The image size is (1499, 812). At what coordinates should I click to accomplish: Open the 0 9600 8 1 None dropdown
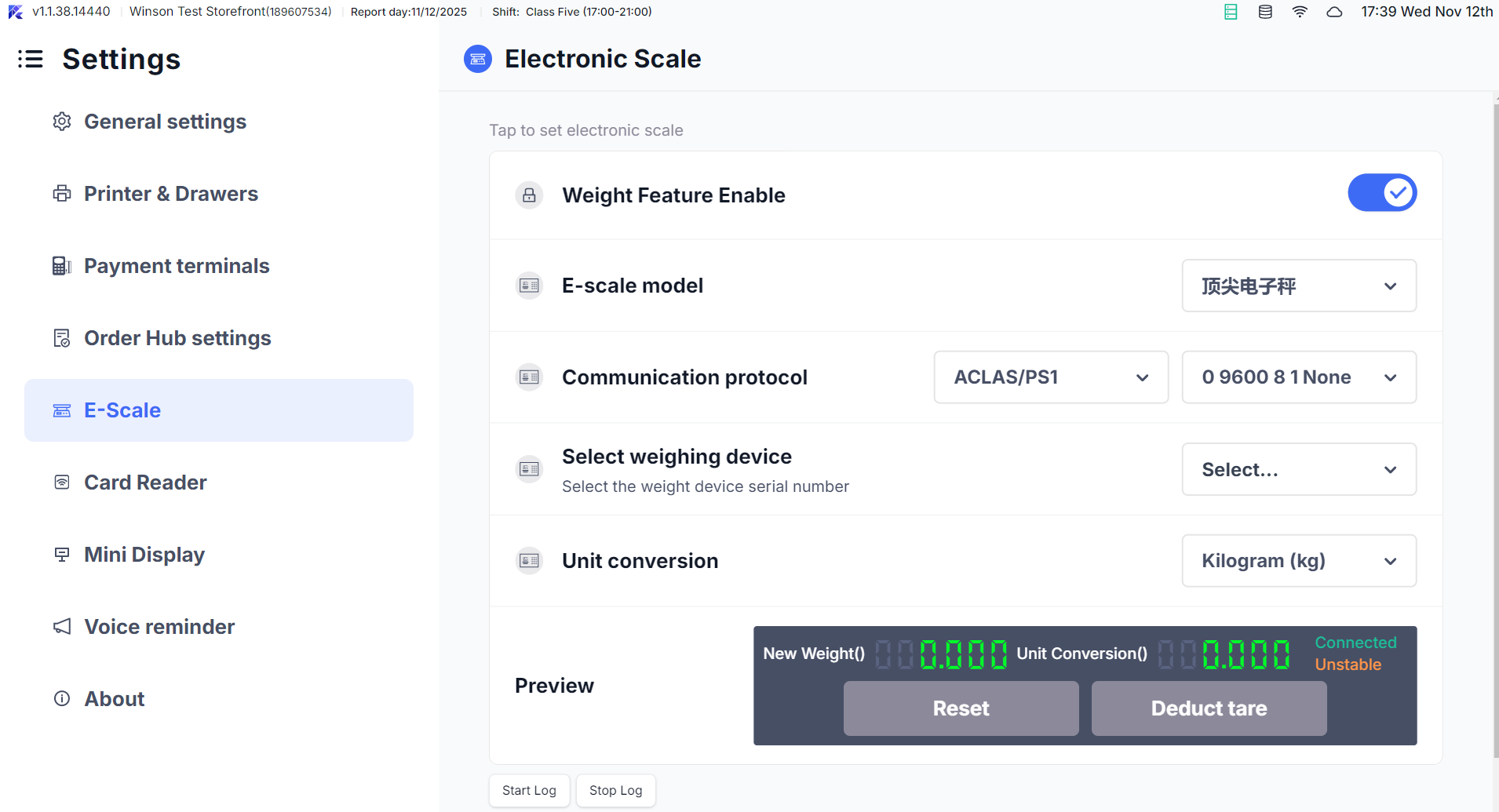(1299, 377)
